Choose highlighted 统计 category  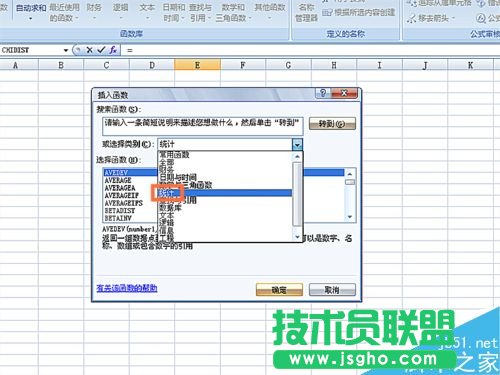pos(225,193)
